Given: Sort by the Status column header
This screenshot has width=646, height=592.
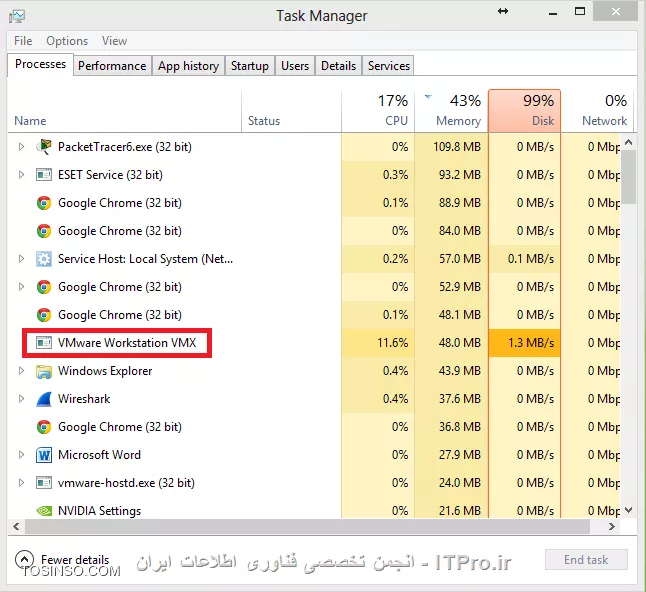Looking at the screenshot, I should [x=291, y=111].
